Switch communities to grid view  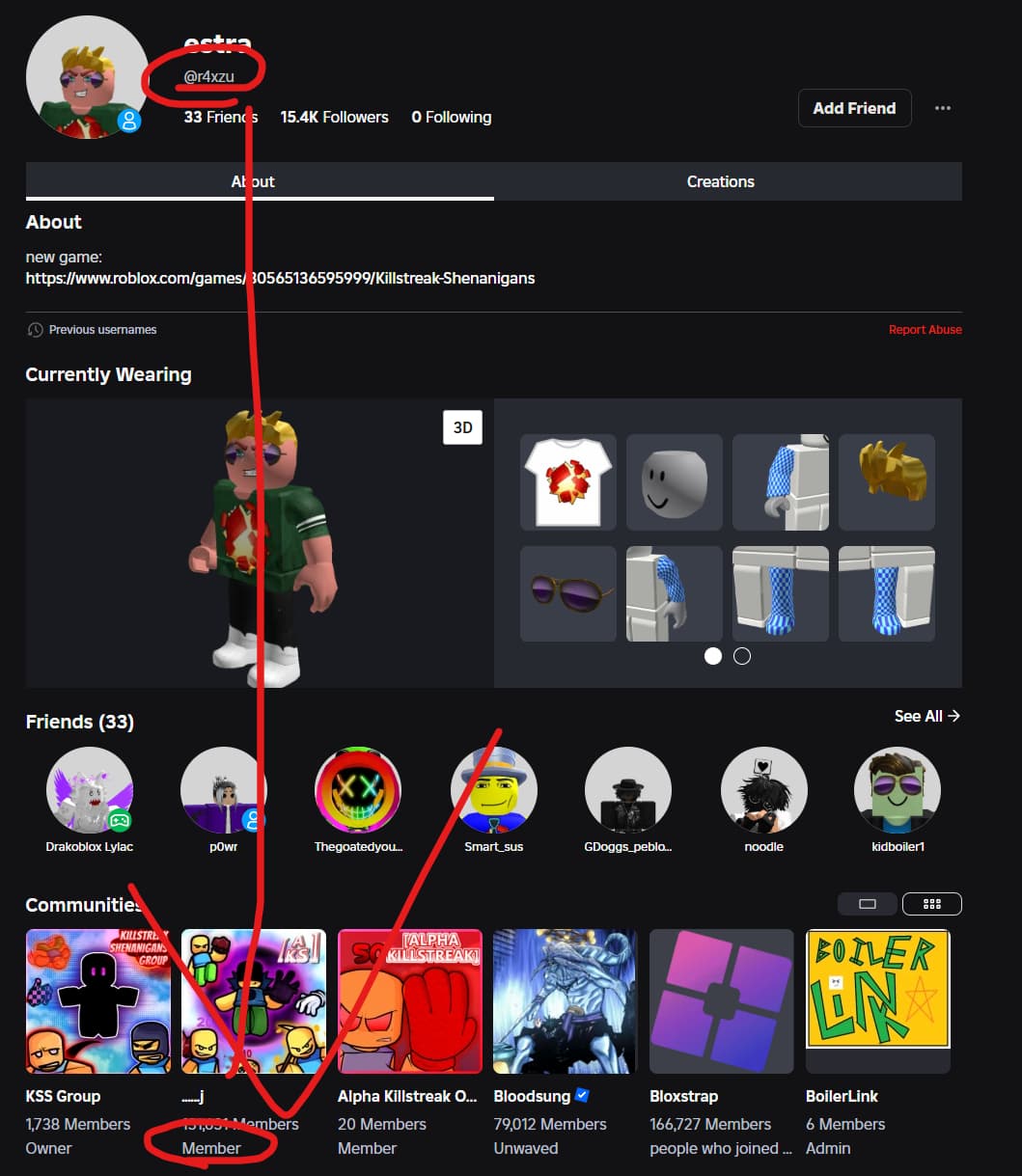pos(932,904)
